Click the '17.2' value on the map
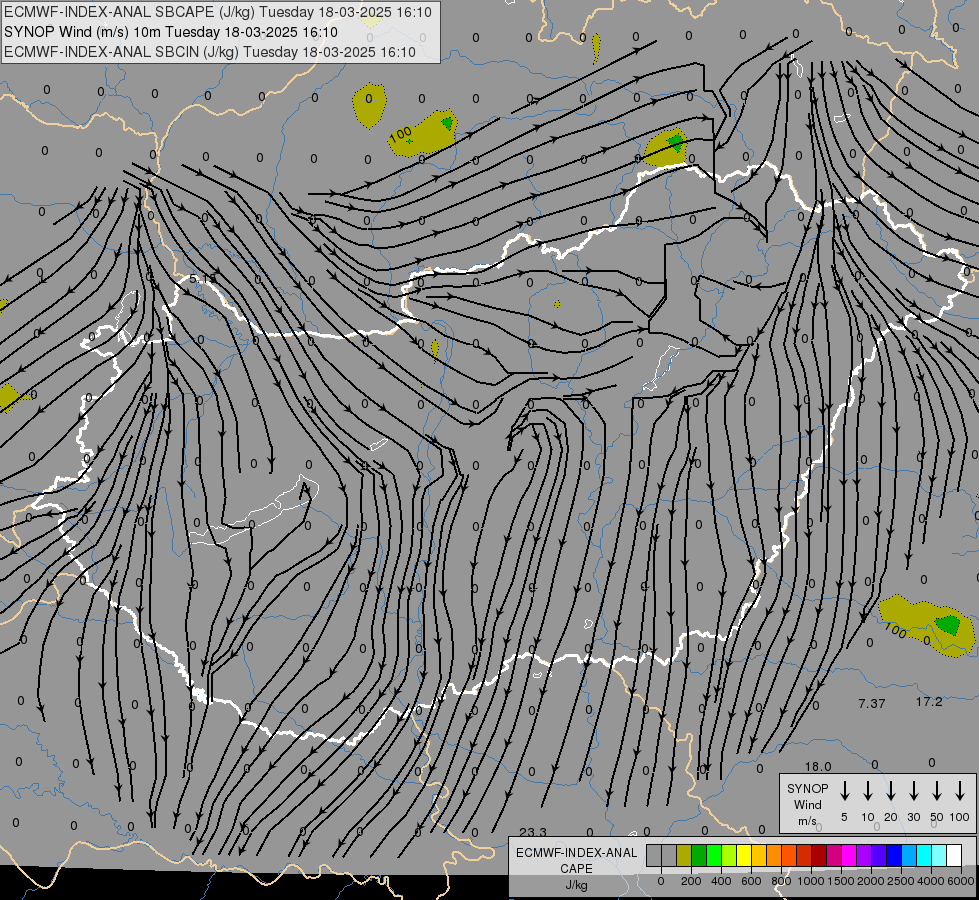The image size is (979, 900). coord(929,701)
